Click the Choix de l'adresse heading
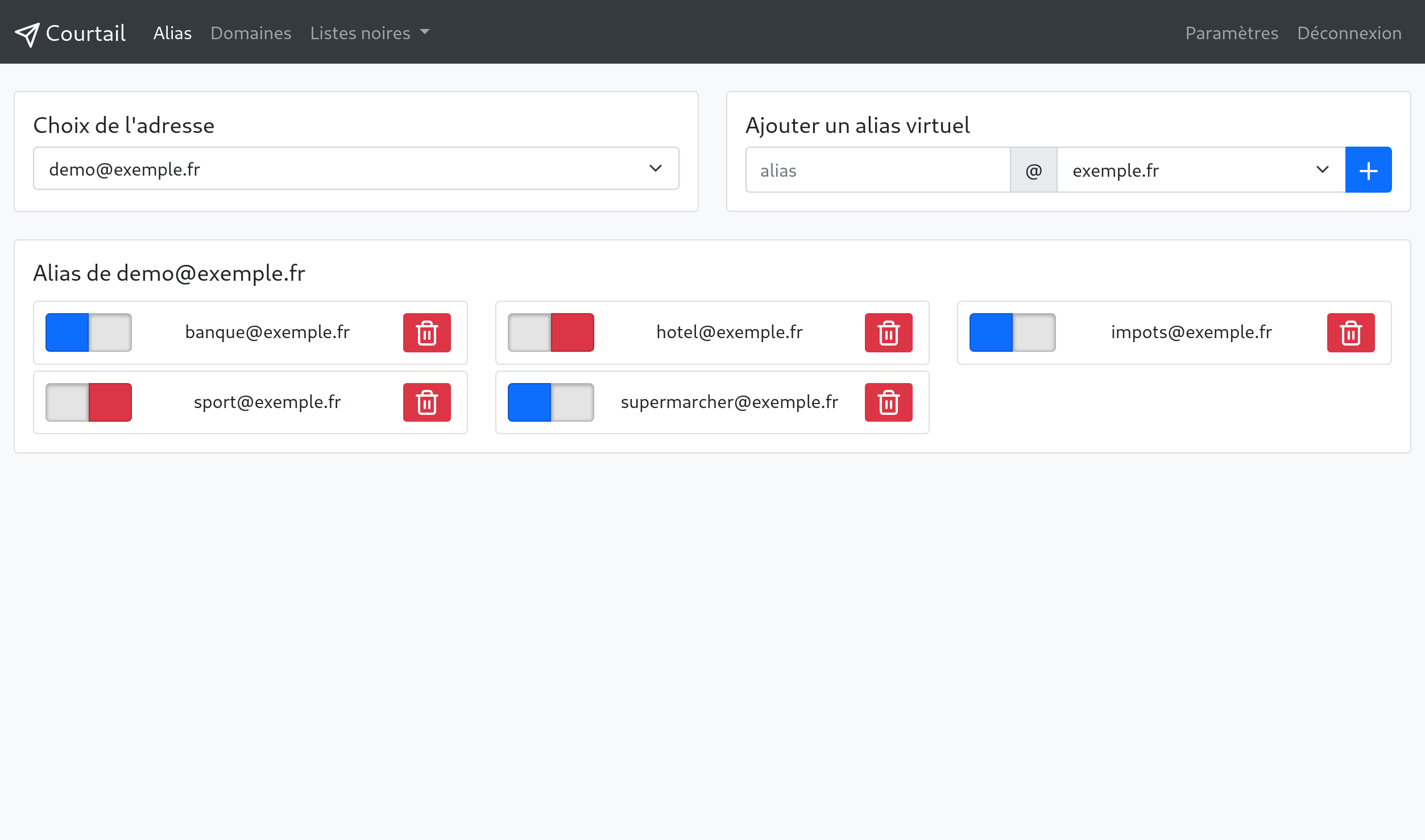Screen dimensions: 1425x840 [124, 126]
